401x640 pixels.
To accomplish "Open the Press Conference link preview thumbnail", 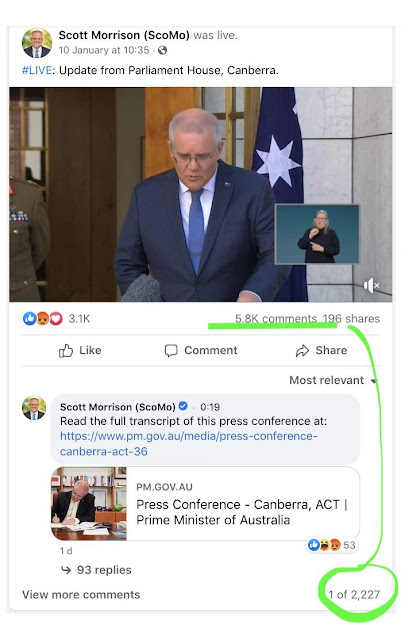I will (89, 504).
